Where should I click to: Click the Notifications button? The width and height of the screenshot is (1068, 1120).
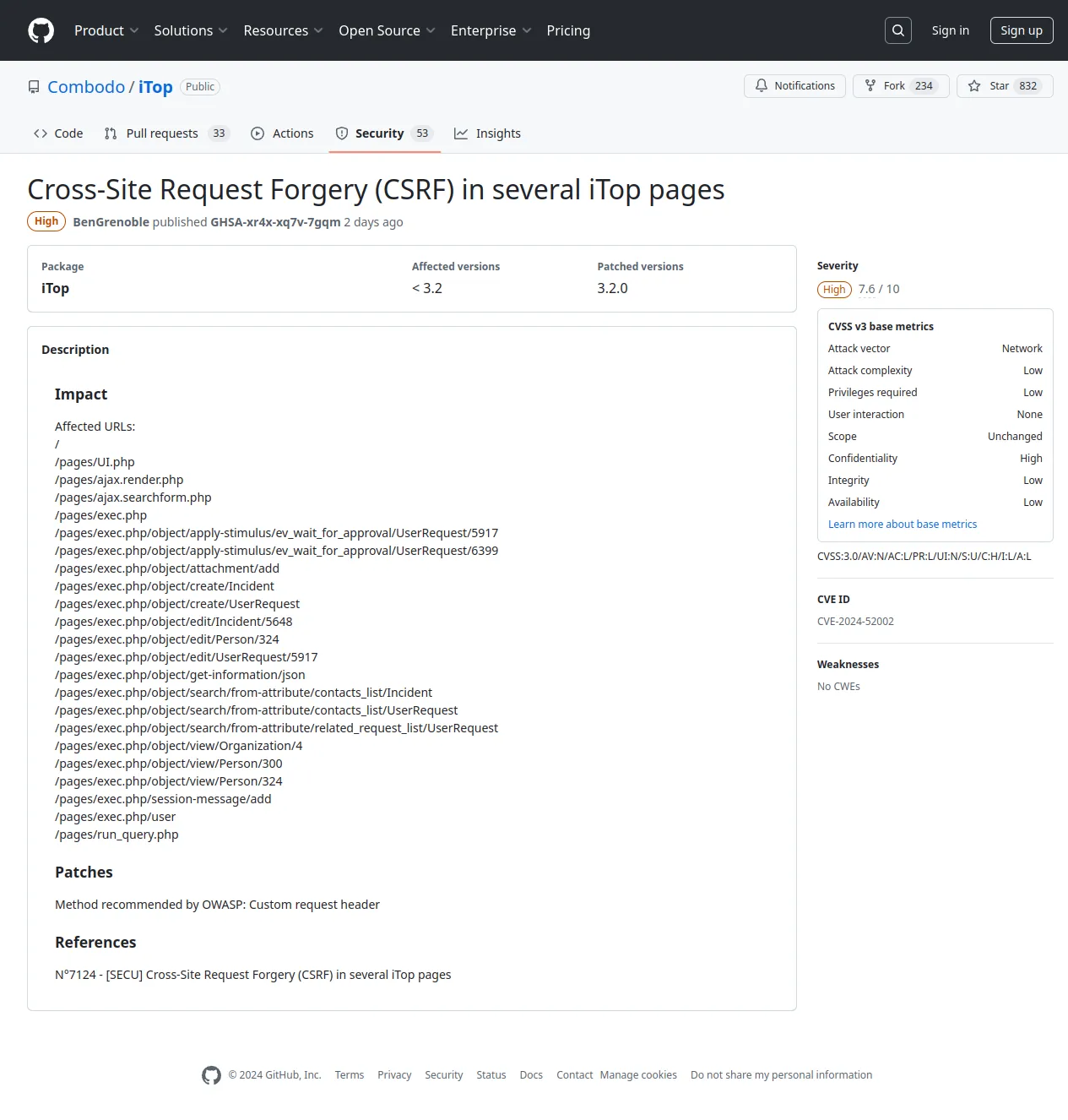[x=794, y=85]
